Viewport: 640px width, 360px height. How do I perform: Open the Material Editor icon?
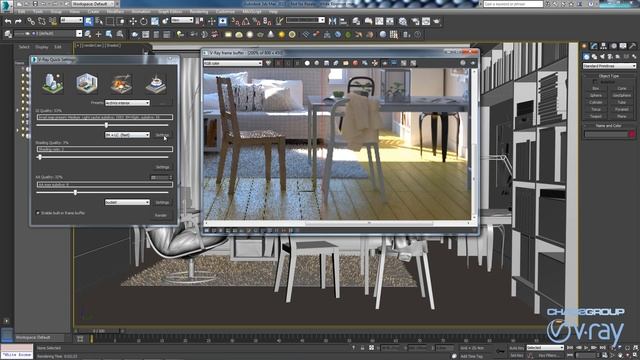pos(403,21)
